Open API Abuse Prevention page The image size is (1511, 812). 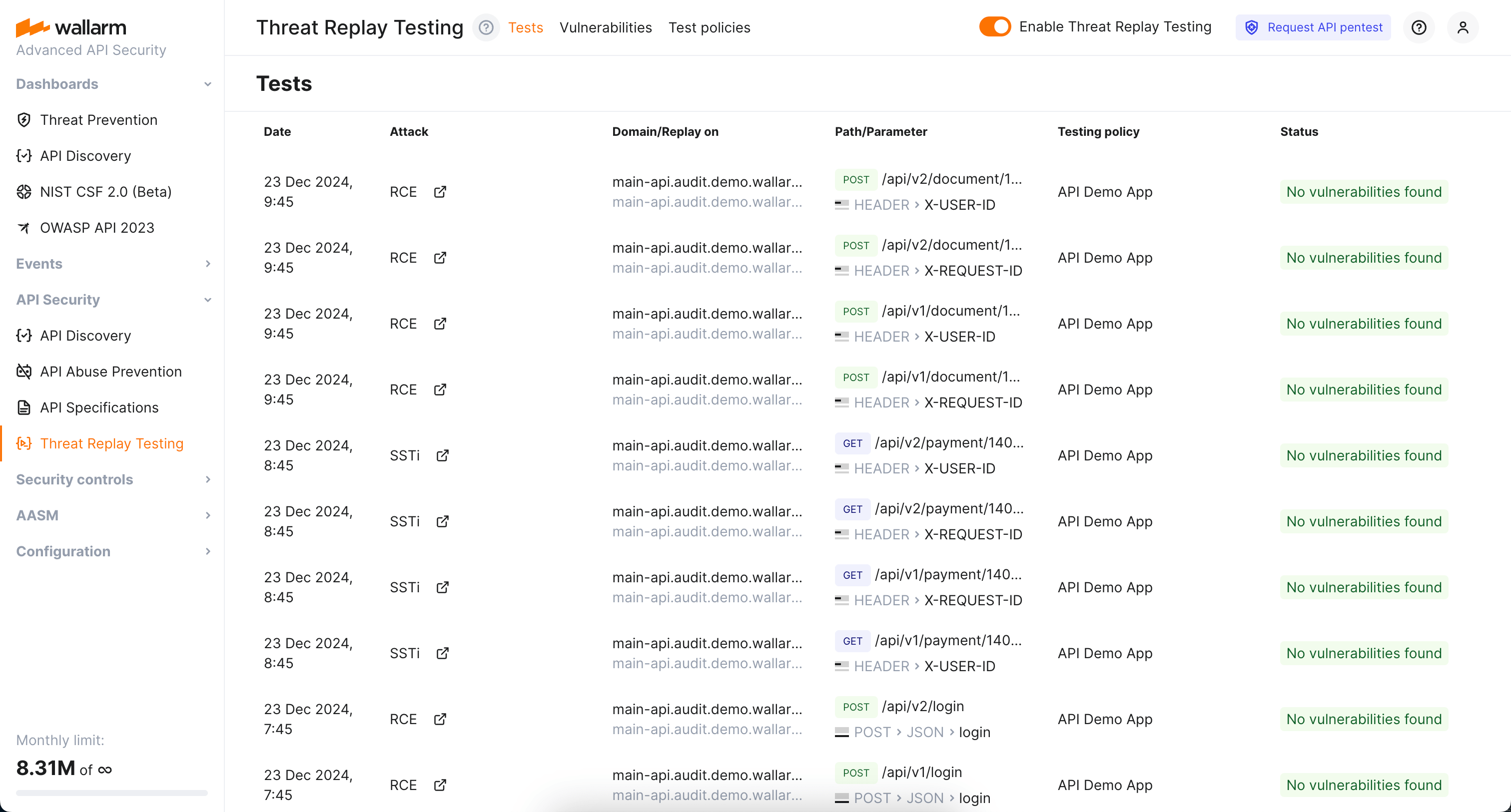click(x=111, y=371)
